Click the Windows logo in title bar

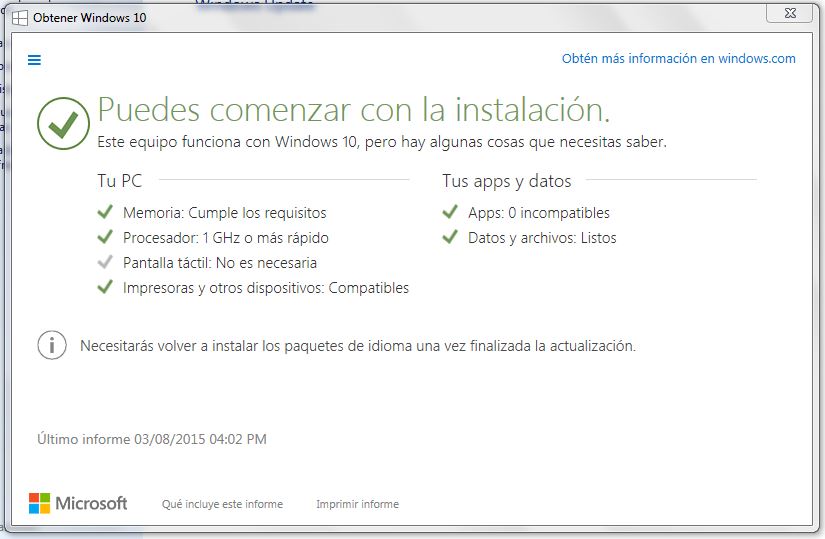(x=19, y=18)
